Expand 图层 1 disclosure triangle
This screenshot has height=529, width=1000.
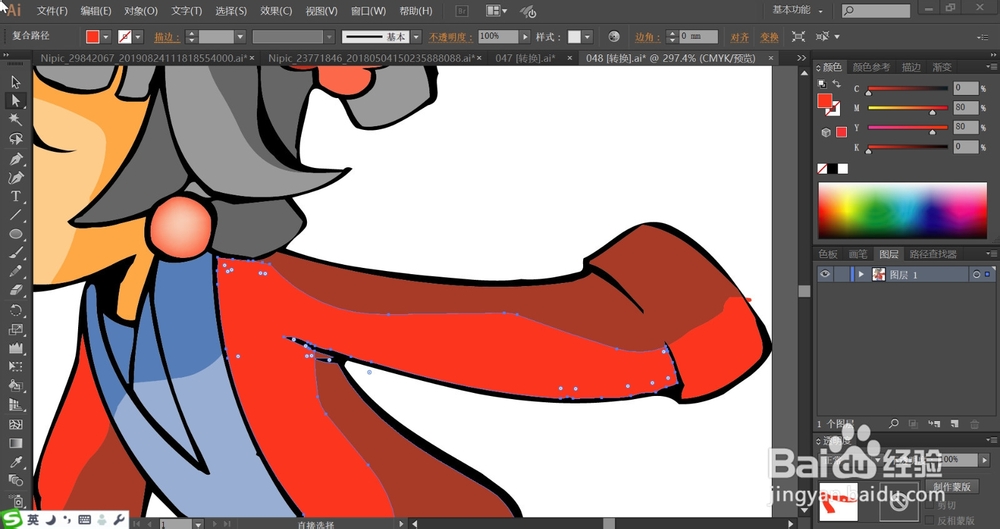(x=862, y=274)
